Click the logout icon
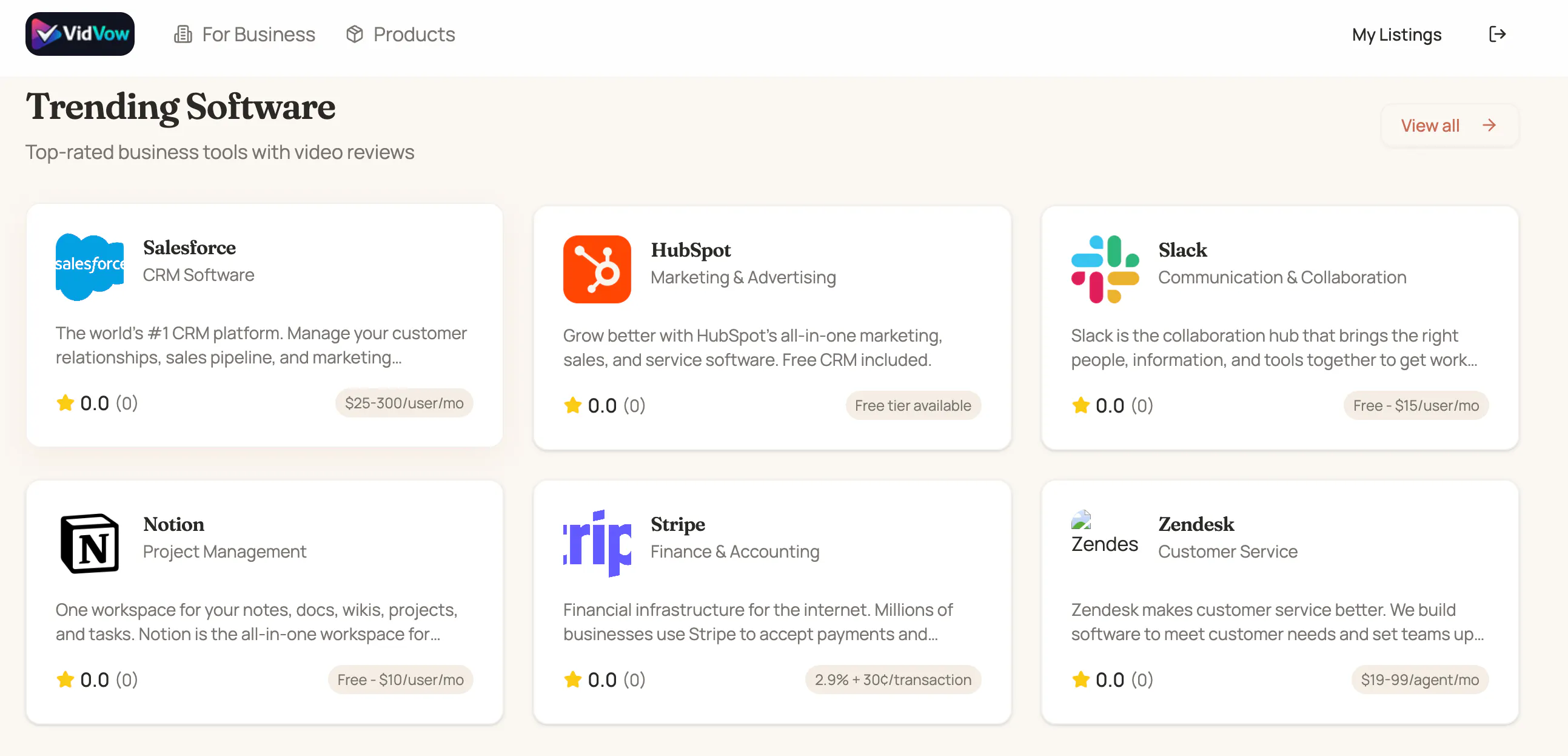 (x=1497, y=34)
